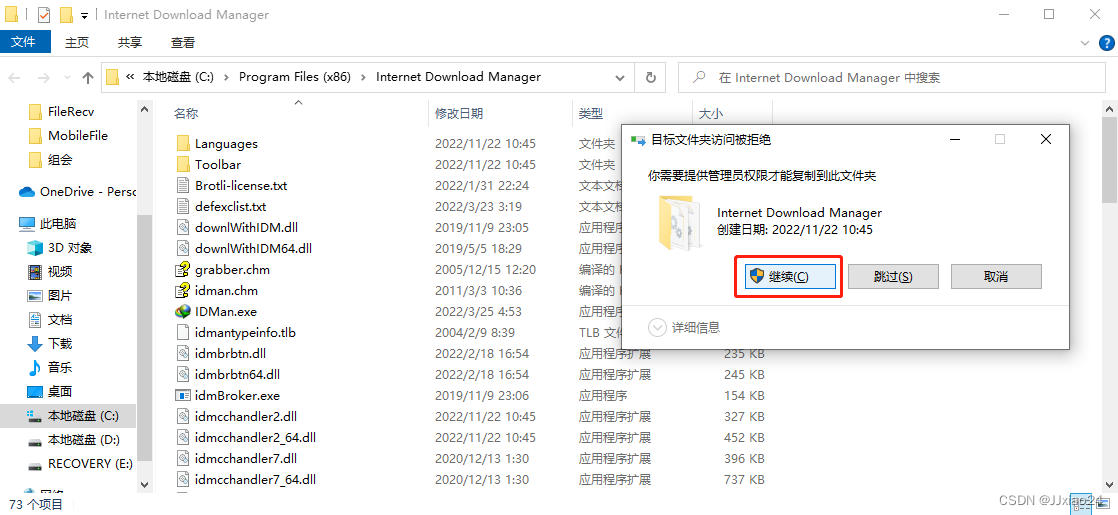Select the idmantypeinfo.tlb file icon
This screenshot has height=515, width=1118.
(183, 332)
